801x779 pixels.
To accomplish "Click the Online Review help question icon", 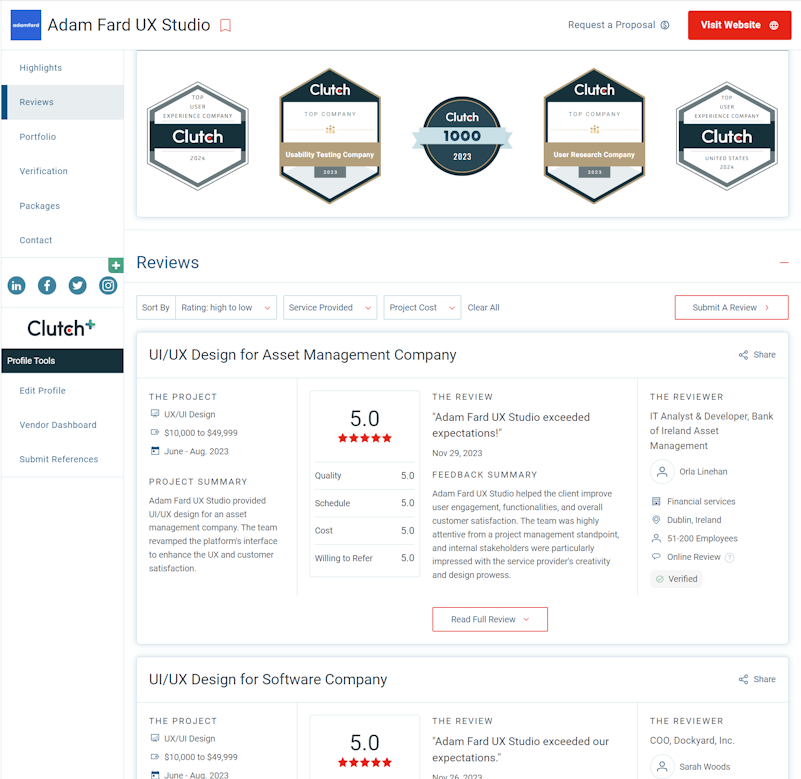I will tap(729, 558).
